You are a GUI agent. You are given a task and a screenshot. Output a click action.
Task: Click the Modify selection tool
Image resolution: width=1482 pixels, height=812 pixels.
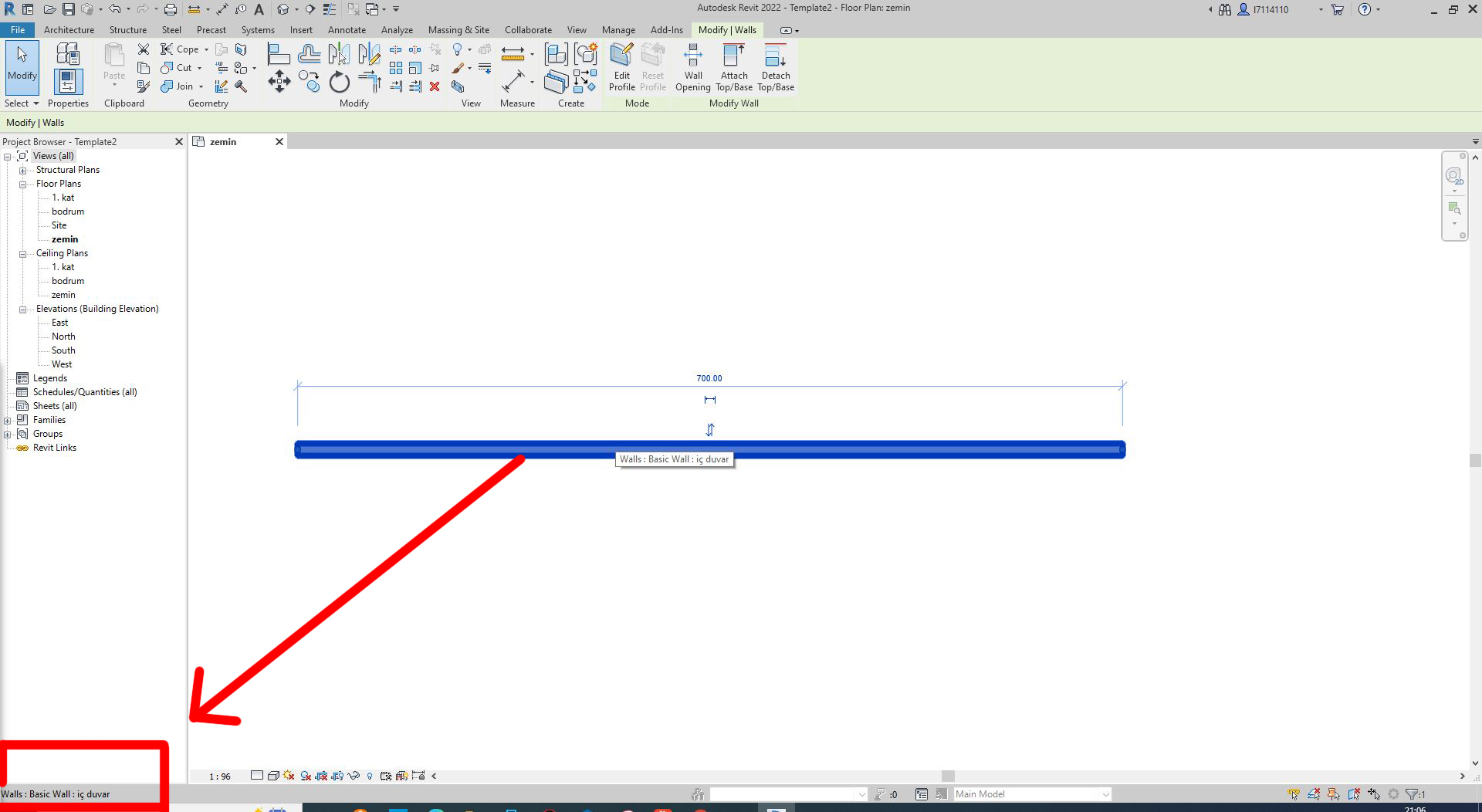pyautogui.click(x=22, y=66)
